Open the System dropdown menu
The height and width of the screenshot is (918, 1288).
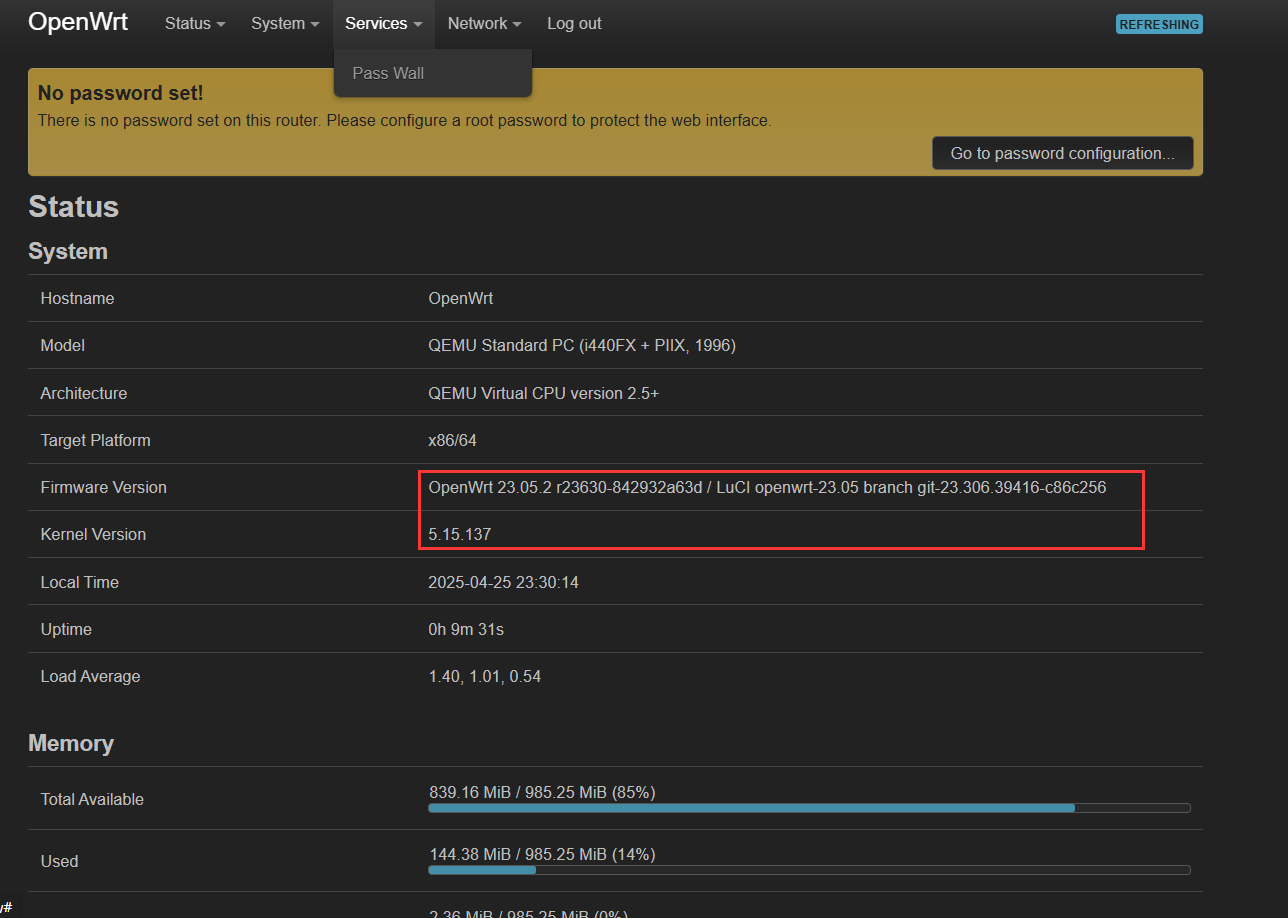pos(285,24)
